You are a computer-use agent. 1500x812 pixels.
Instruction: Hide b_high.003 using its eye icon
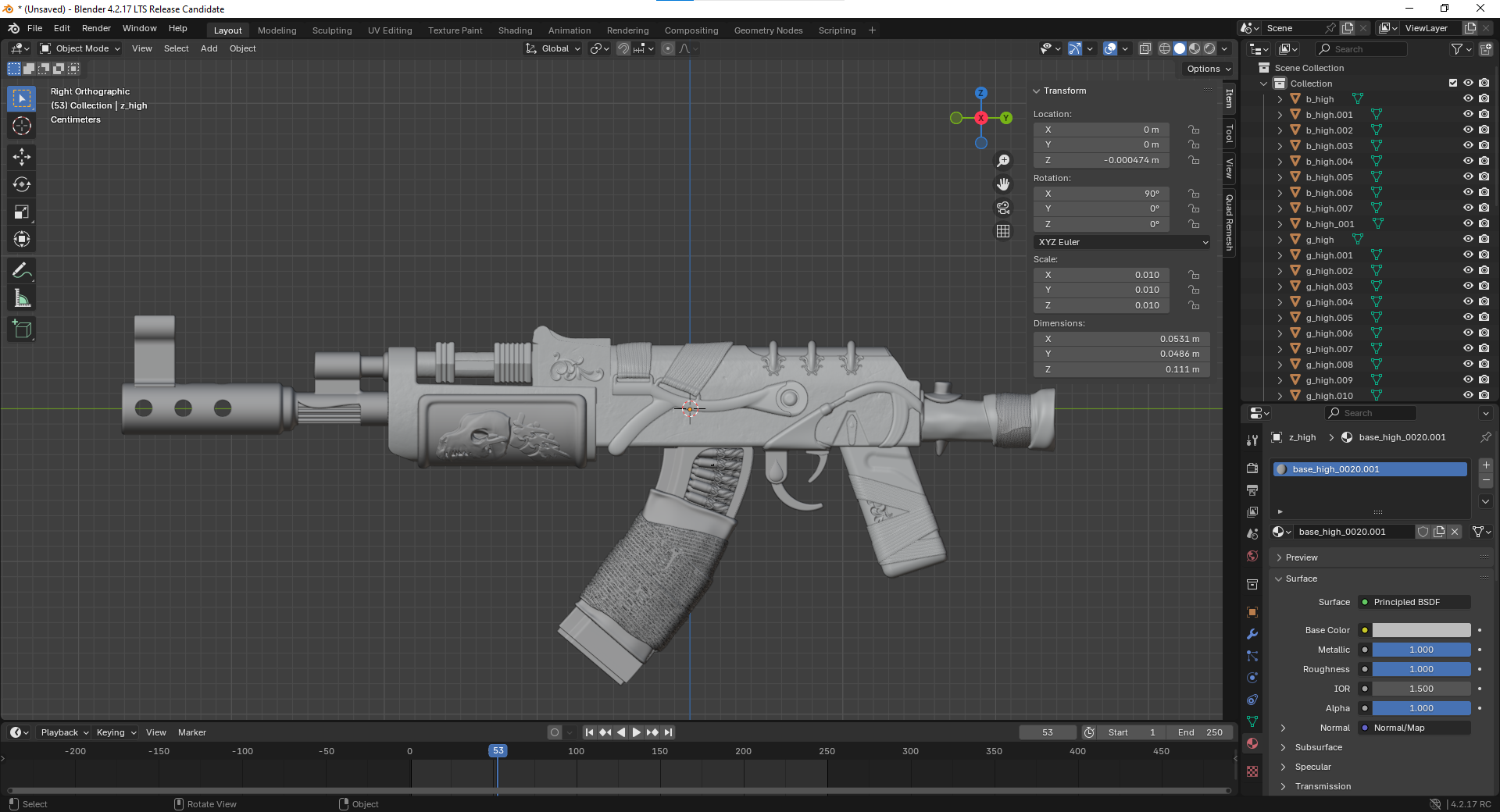coord(1468,146)
